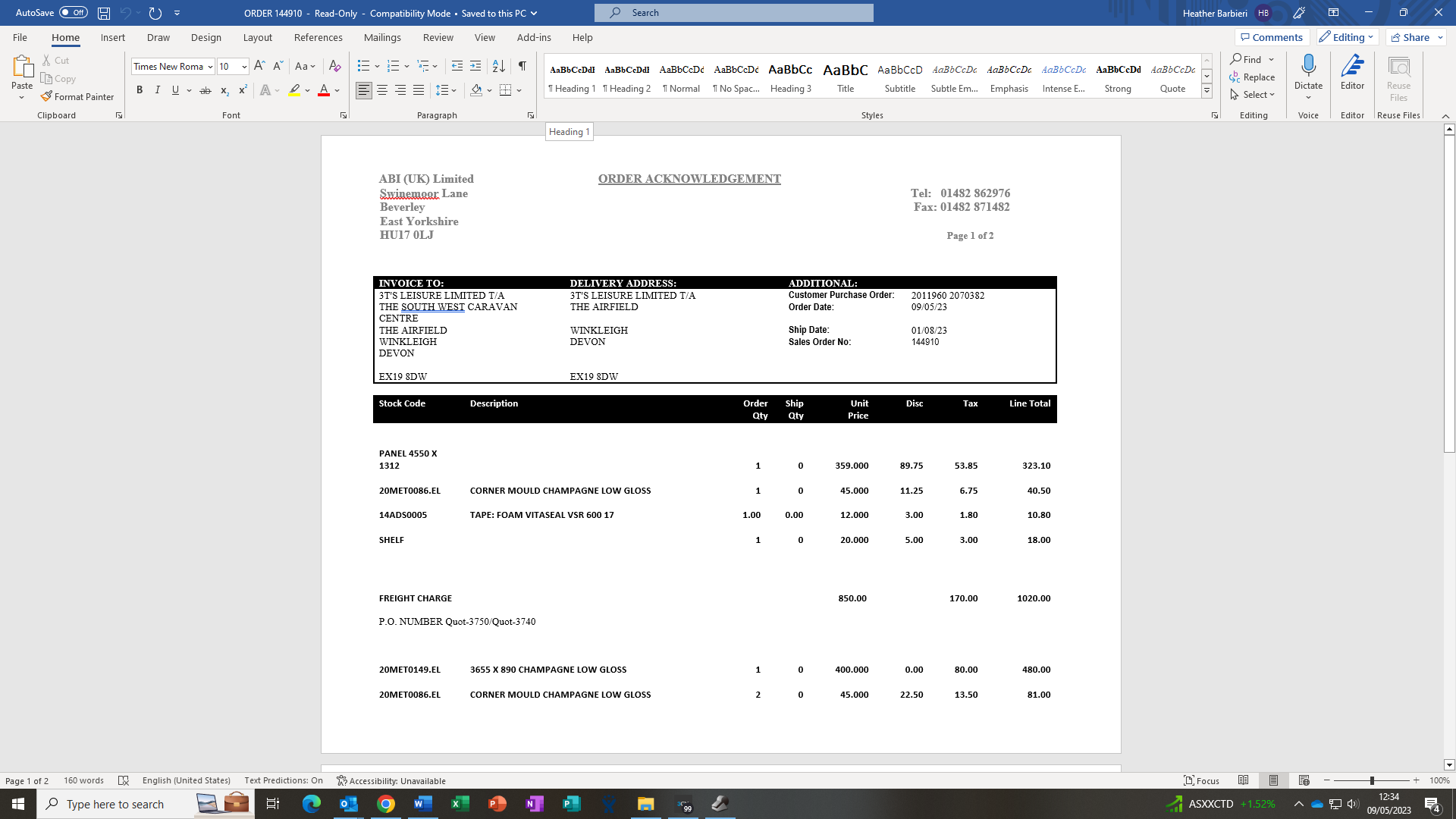Click the Clear All Formatting icon
1456x819 pixels.
tap(334, 66)
